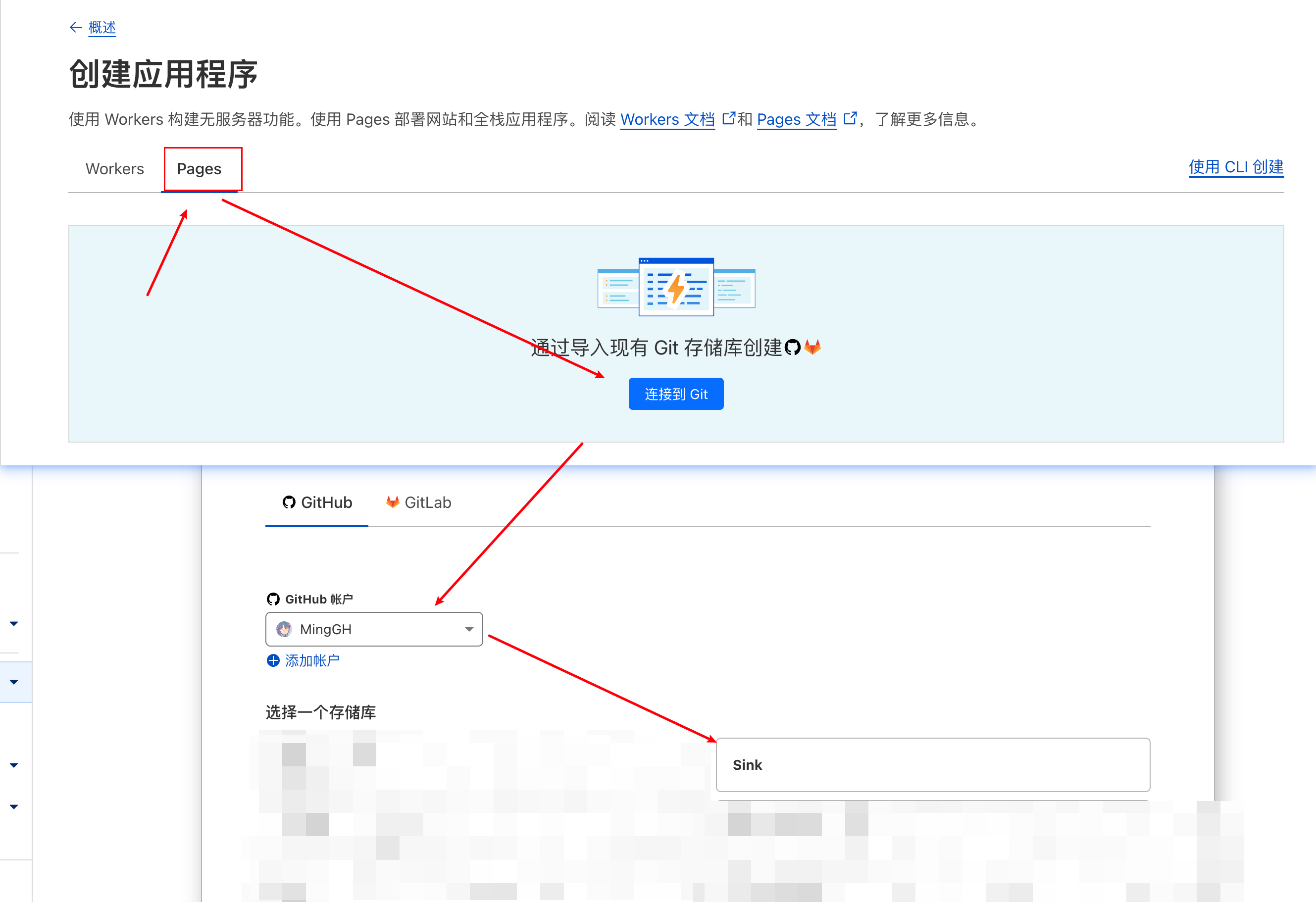Click the 创建应用程序 page title
This screenshot has width=1316, height=902.
click(x=163, y=74)
